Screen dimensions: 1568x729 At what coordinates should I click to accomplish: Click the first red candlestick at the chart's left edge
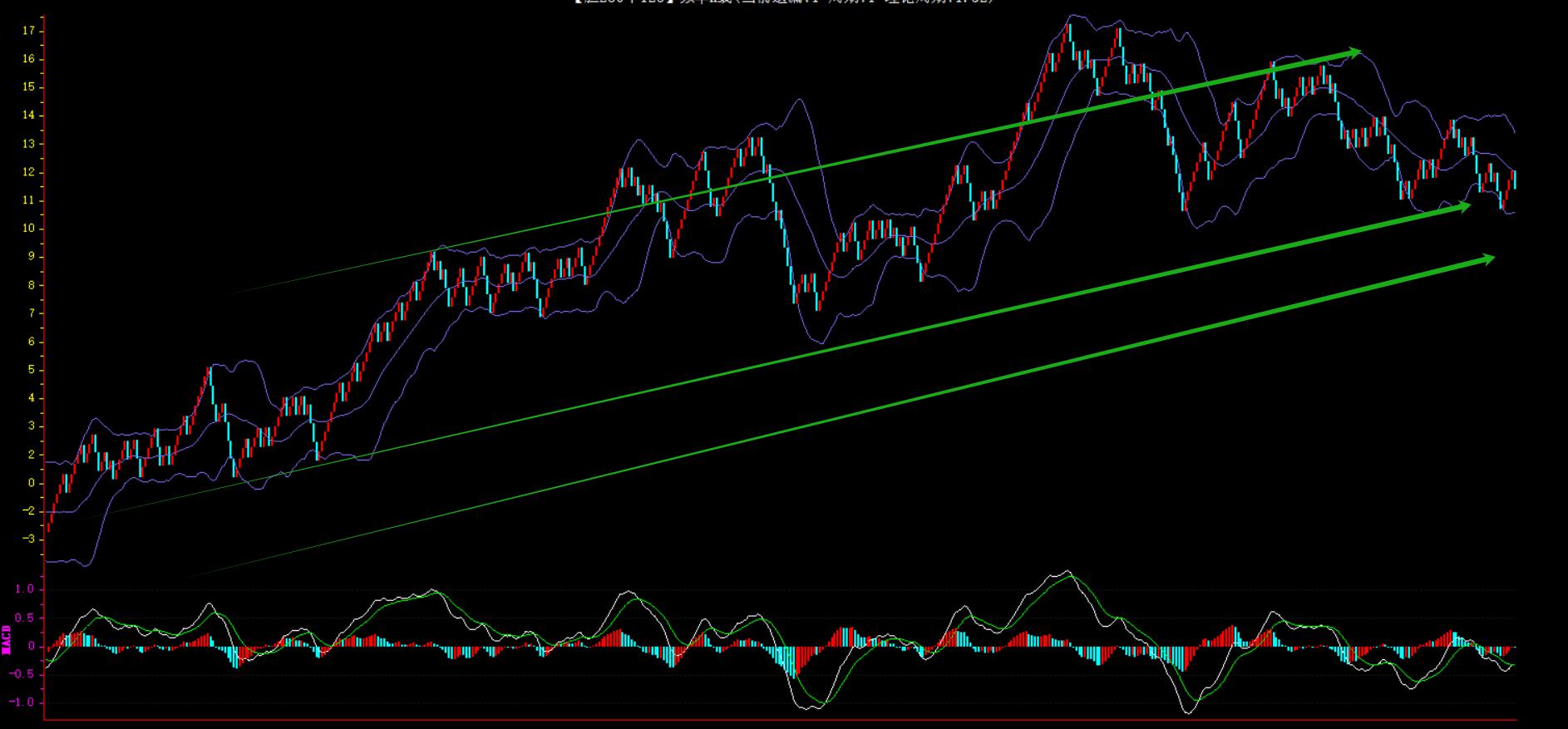point(49,523)
